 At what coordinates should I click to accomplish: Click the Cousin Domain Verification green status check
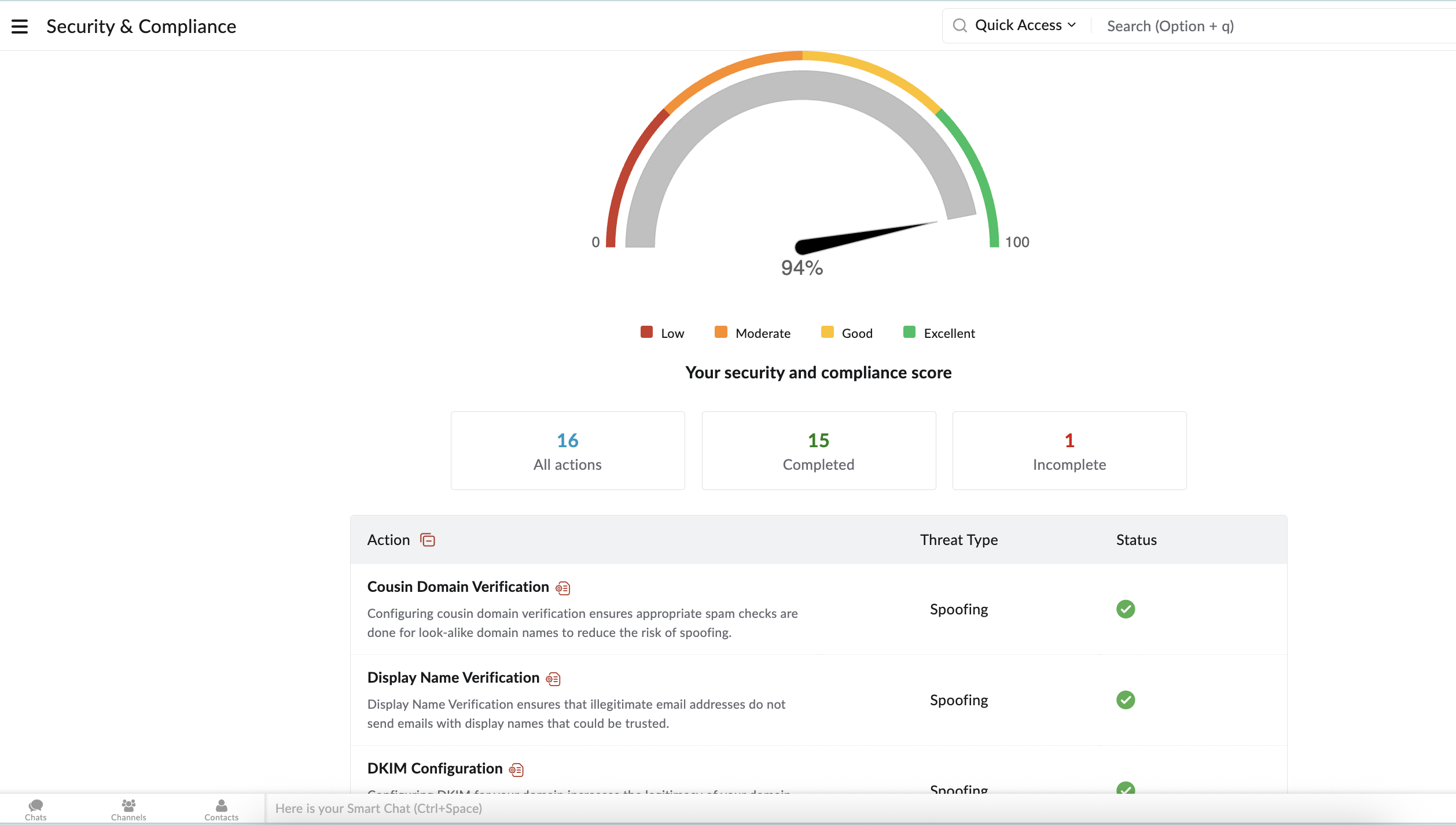click(1126, 609)
